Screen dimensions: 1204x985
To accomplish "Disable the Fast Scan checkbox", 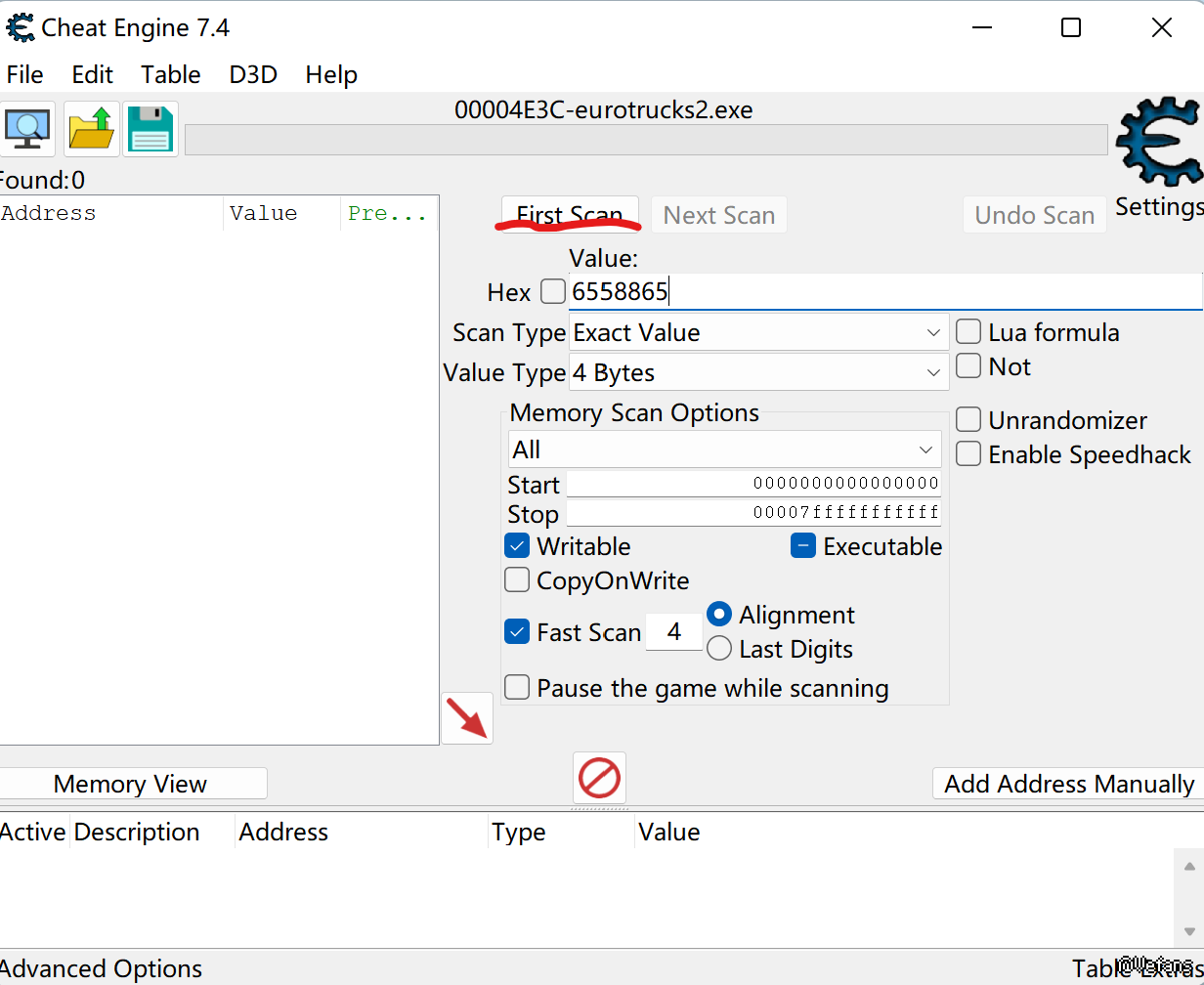I will coord(517,632).
